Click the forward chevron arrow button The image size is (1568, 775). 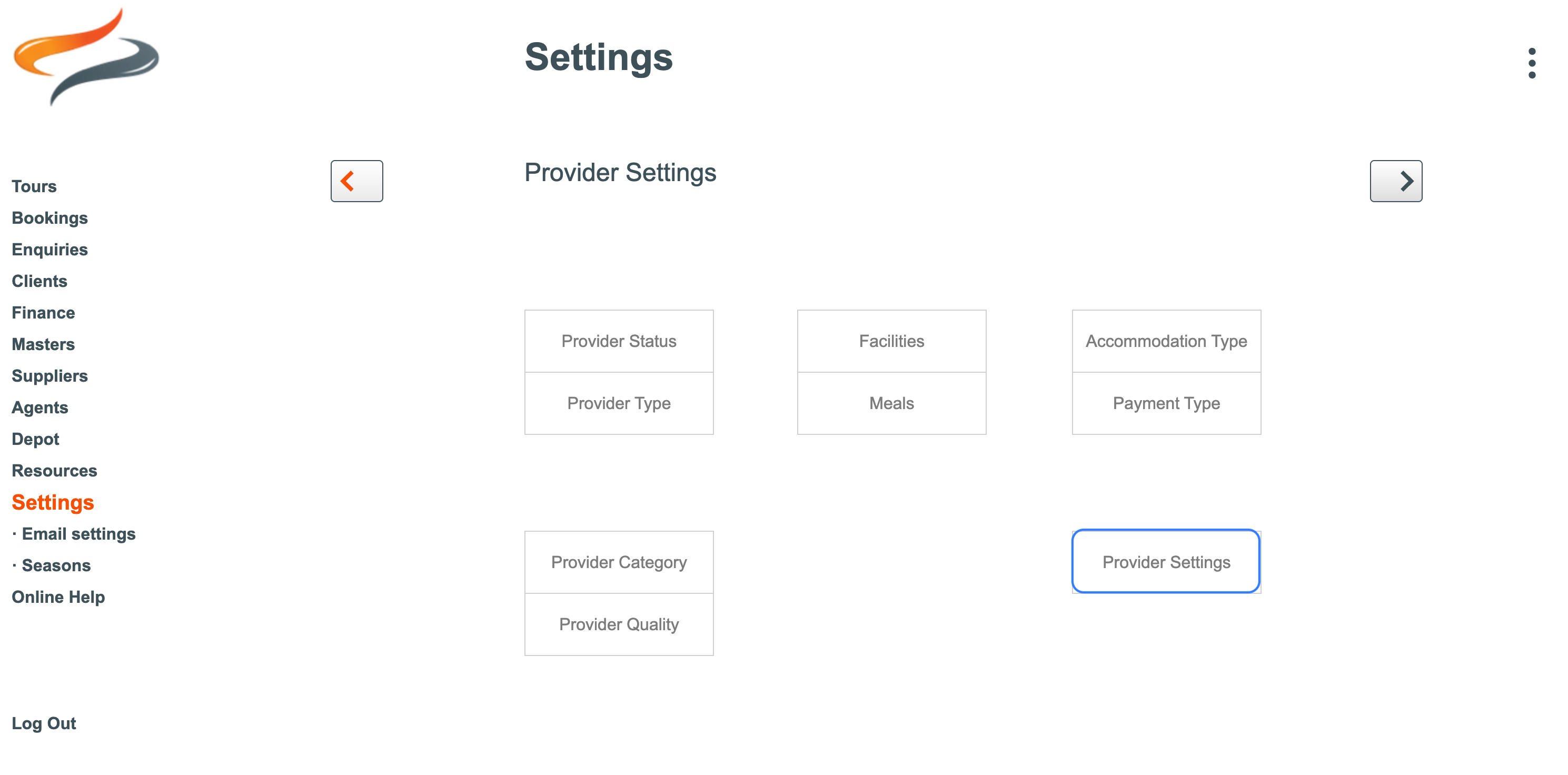(1395, 181)
